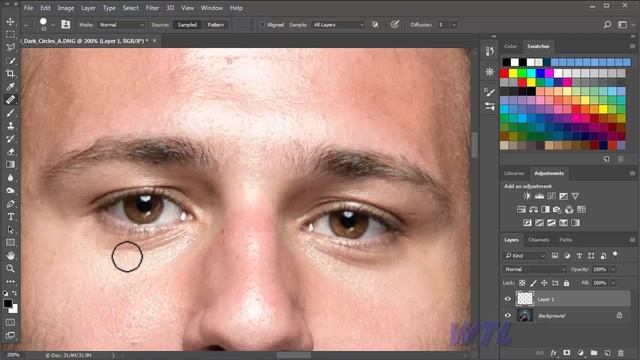
Task: Open the Mode dropdown set to Normal
Action: [x=122, y=25]
